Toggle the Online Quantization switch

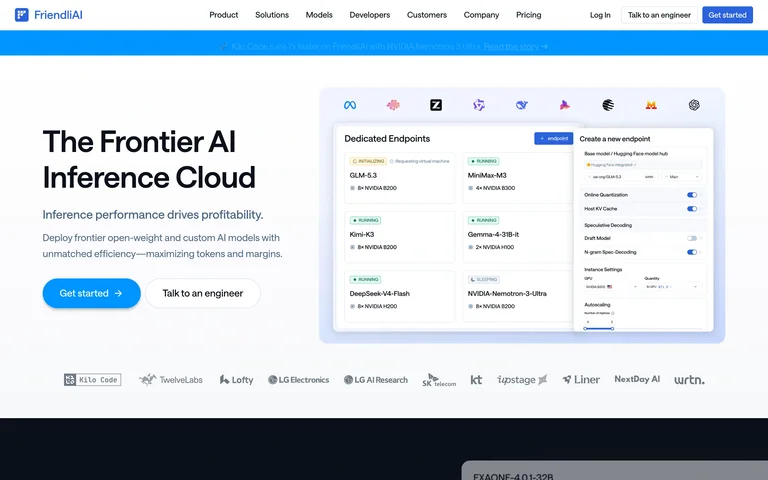click(692, 195)
